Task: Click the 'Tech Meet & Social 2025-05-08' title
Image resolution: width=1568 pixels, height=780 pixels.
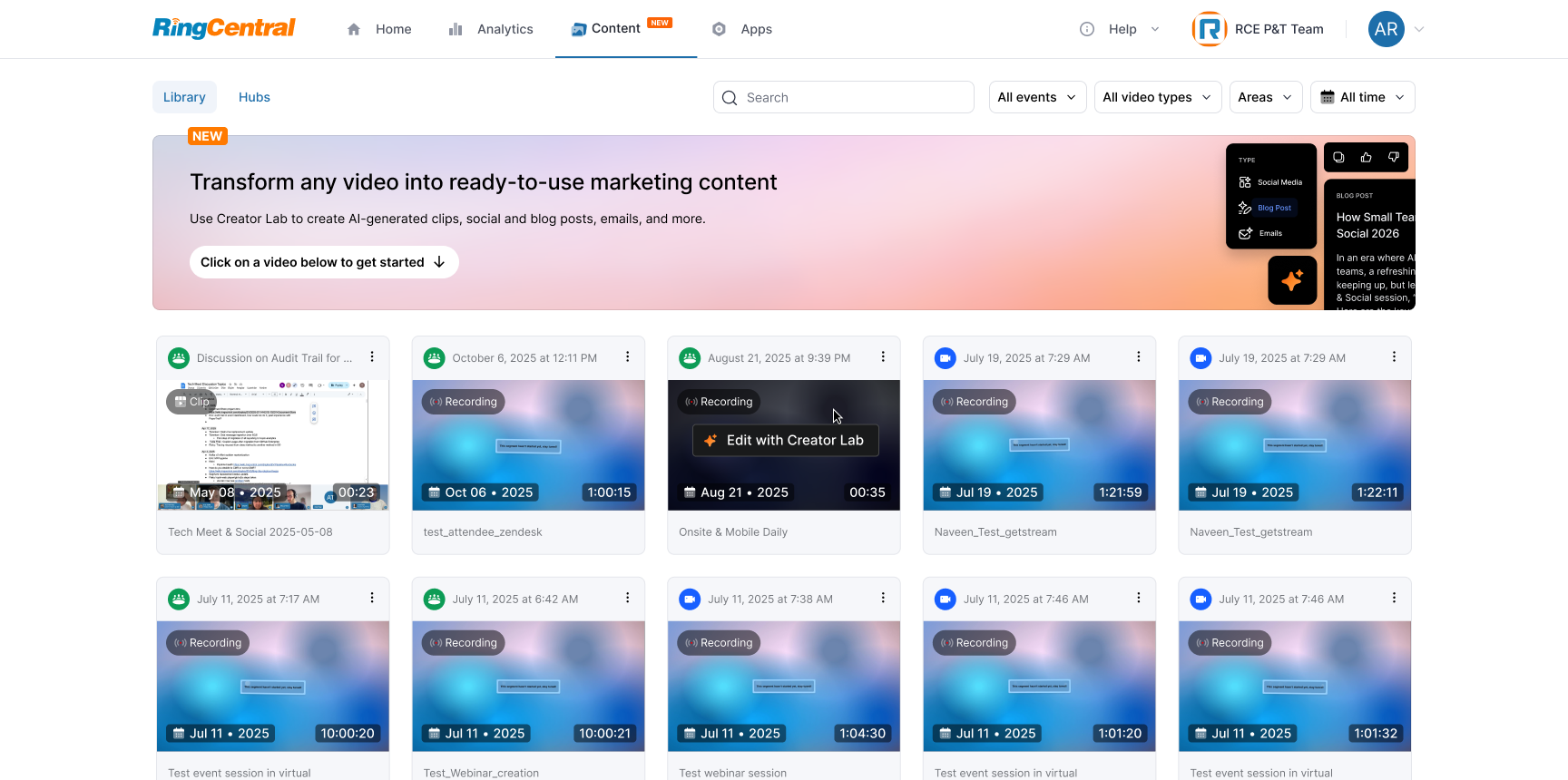Action: (250, 532)
